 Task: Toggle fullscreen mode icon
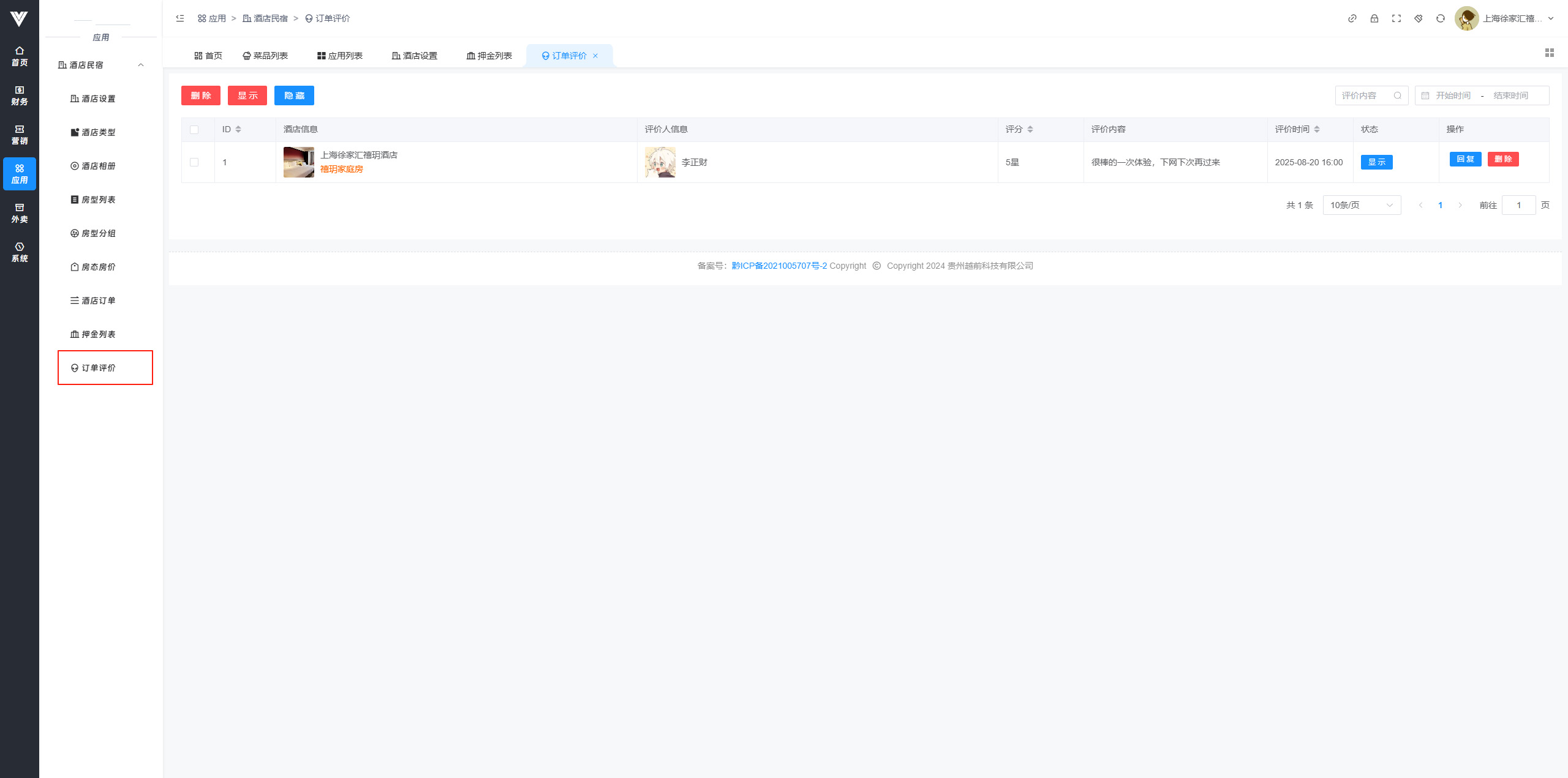(1396, 18)
